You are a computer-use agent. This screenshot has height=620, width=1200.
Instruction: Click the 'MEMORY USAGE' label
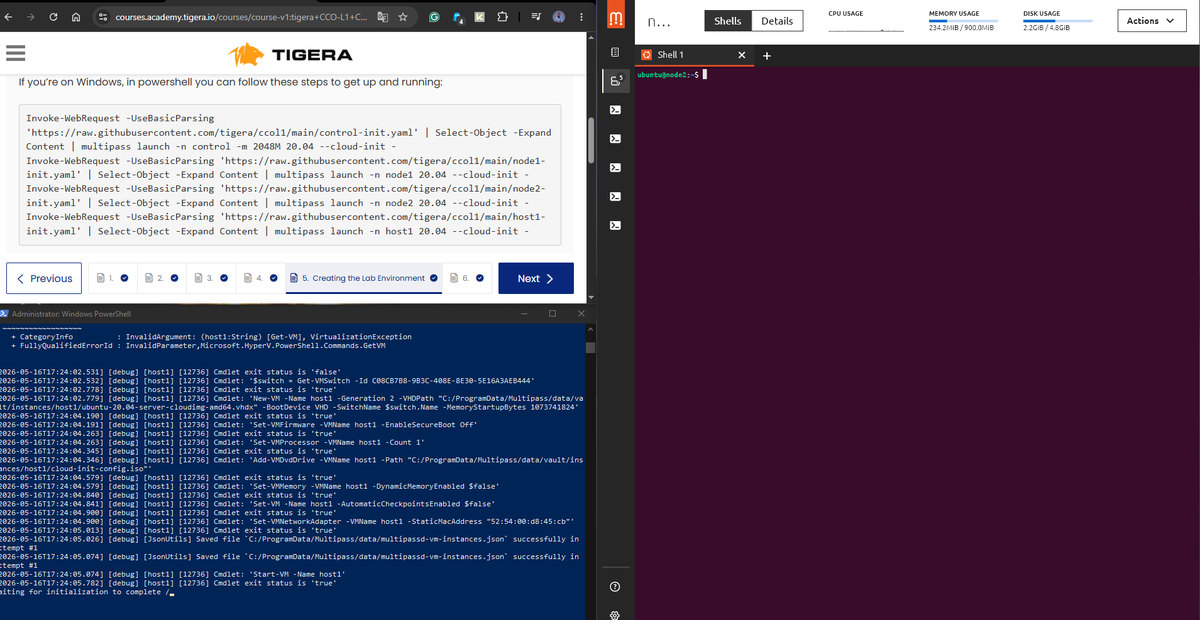[954, 13]
